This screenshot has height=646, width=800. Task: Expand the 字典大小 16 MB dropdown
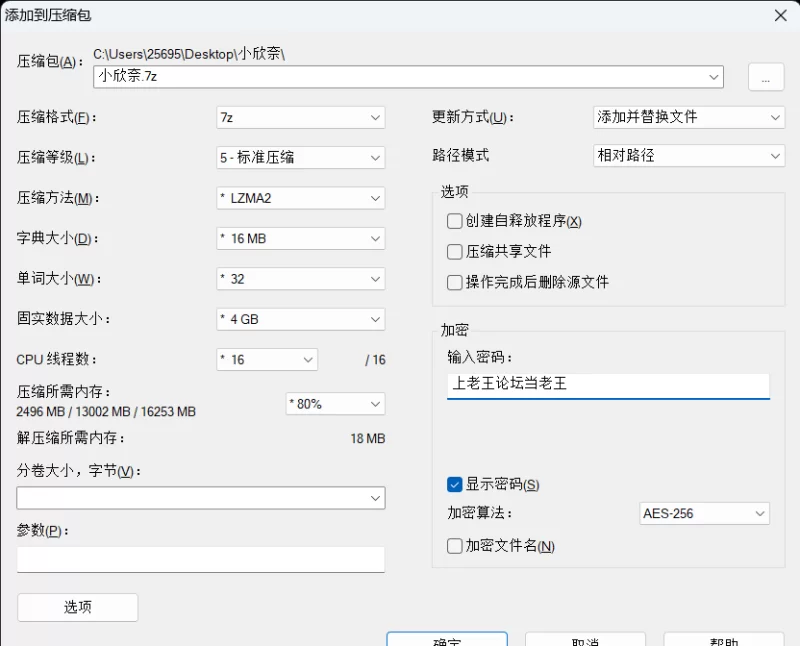(300, 239)
